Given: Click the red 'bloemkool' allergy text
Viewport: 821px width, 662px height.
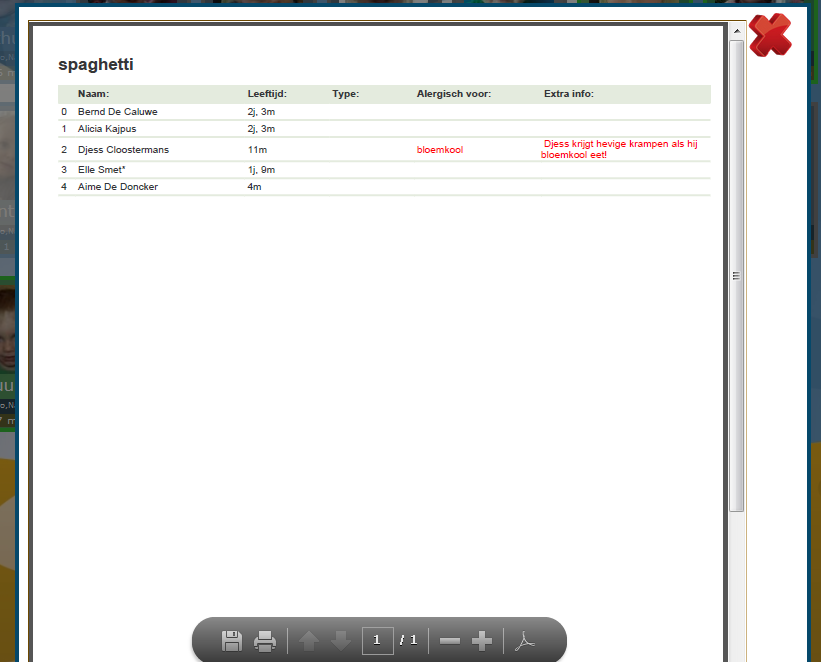Looking at the screenshot, I should click(440, 150).
